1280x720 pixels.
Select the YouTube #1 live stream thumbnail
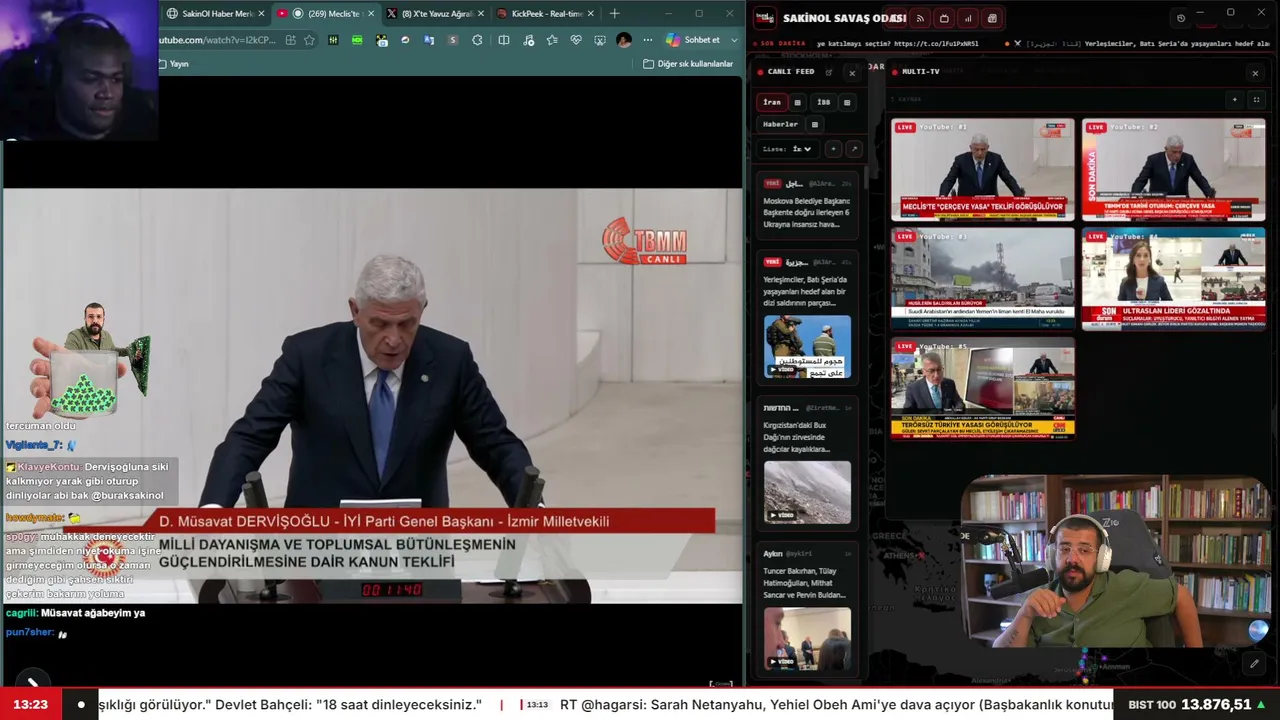click(x=982, y=169)
